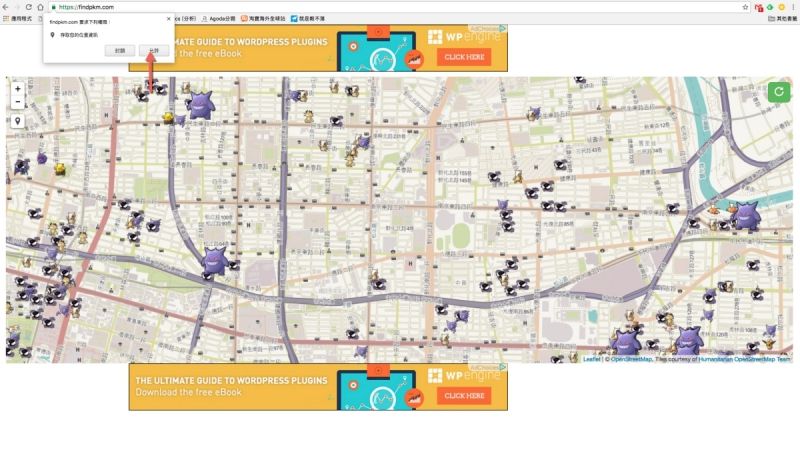800x450 pixels.
Task: Expand the Other Bookmarks folder
Action: (782, 18)
